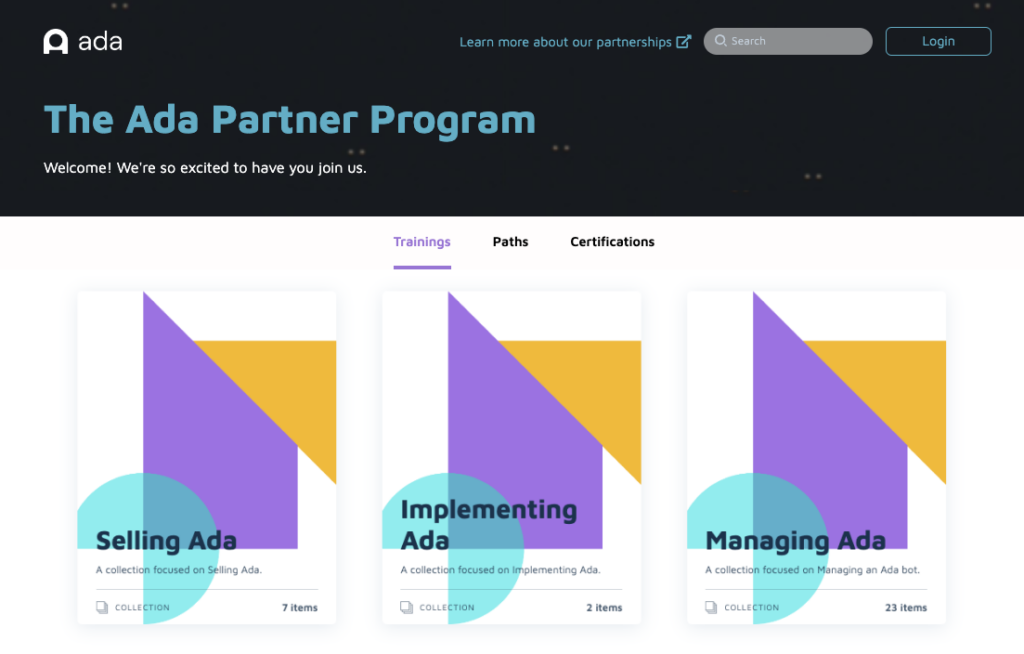Open Learn more about our partnerships link

575,42
